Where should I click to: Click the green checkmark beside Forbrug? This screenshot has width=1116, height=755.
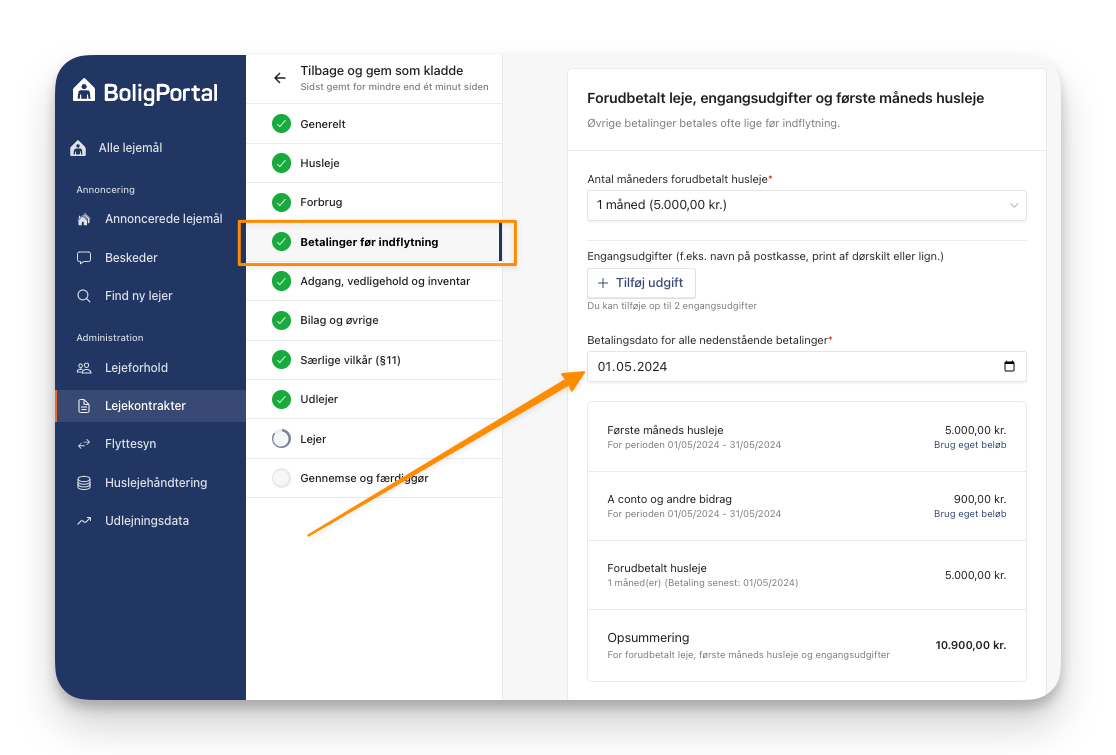(282, 202)
